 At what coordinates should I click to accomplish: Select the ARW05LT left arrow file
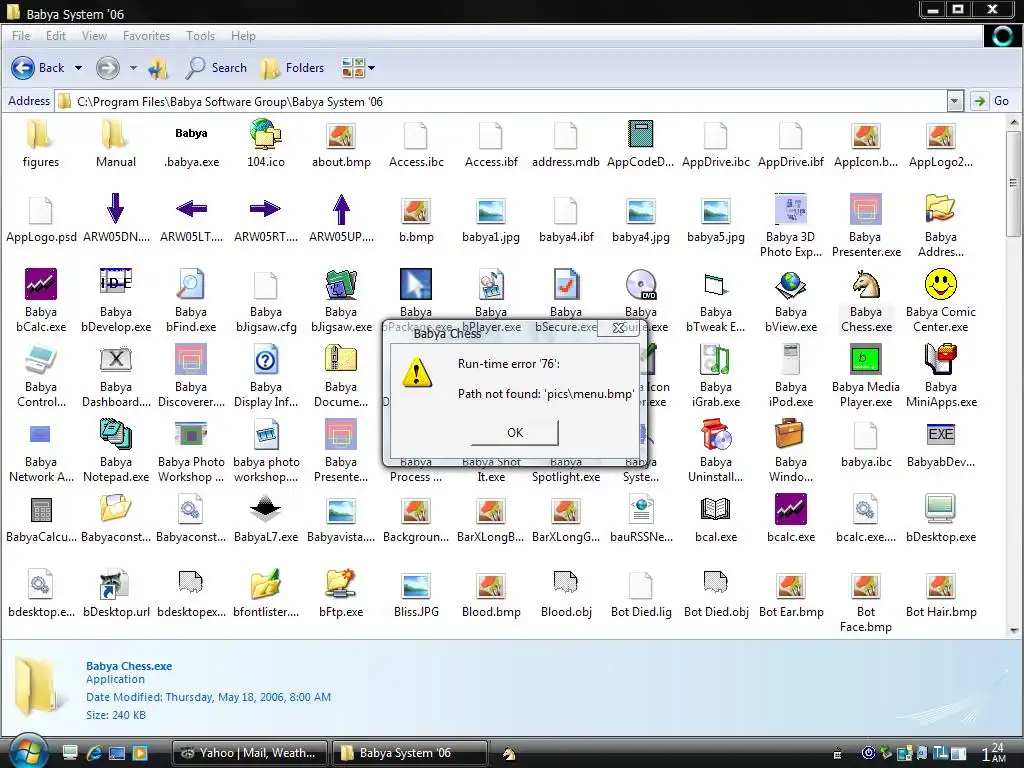coord(191,219)
